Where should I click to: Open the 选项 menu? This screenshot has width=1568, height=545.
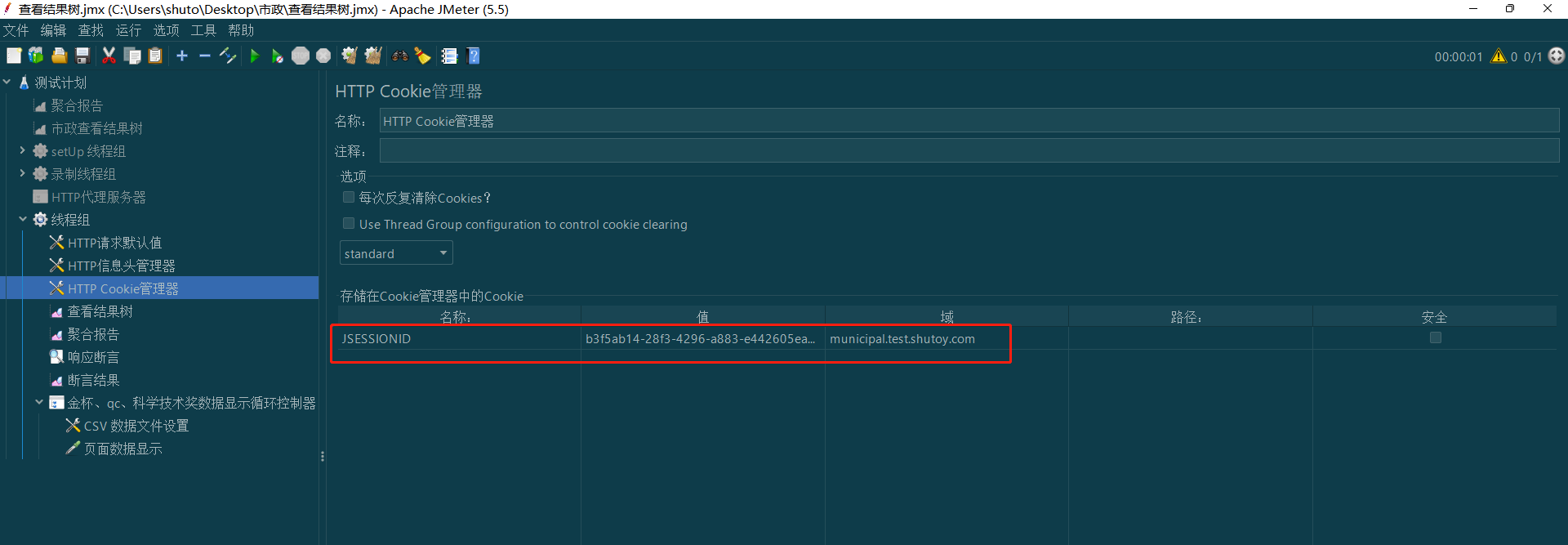[166, 30]
